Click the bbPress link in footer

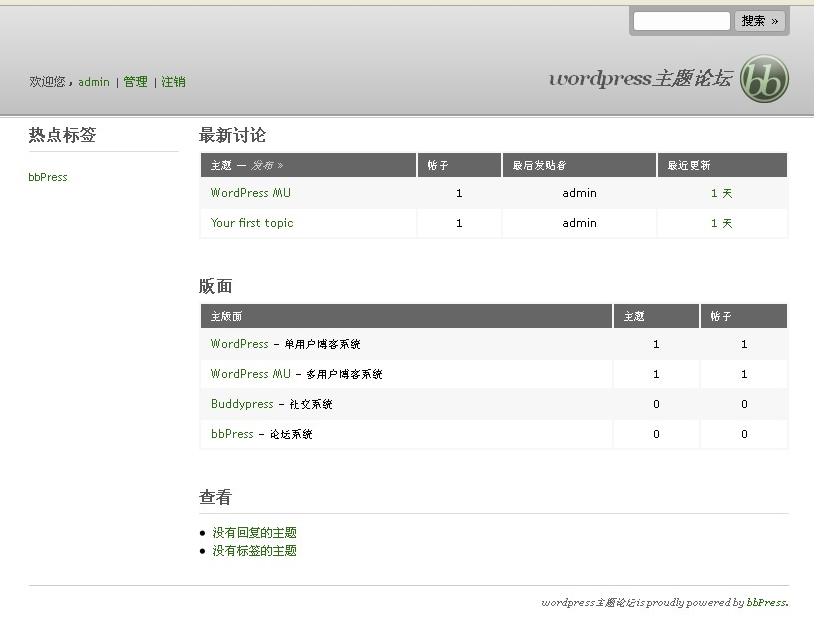click(x=766, y=603)
